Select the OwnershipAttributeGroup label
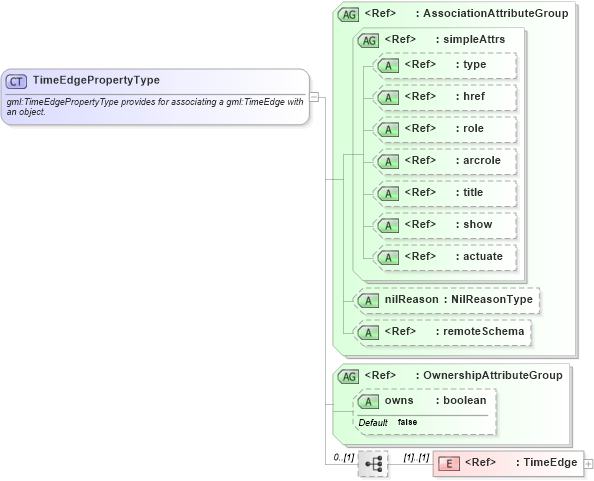 coord(492,375)
